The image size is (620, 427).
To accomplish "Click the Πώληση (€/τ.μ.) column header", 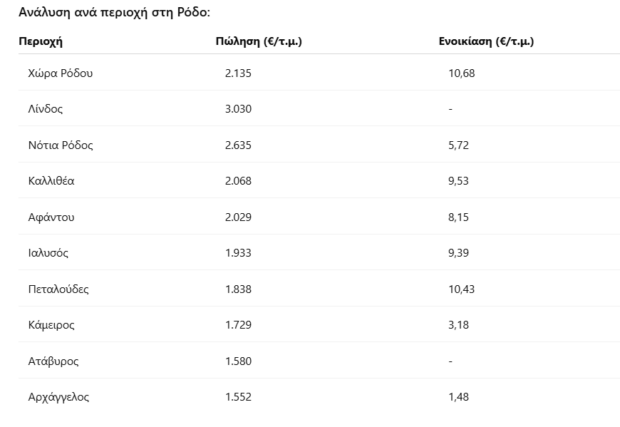I will point(259,42).
